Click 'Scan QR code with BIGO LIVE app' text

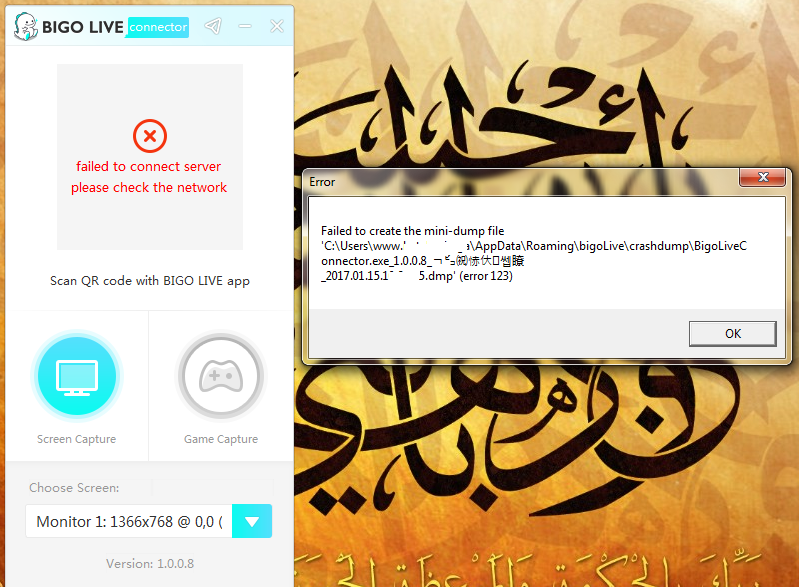[150, 281]
